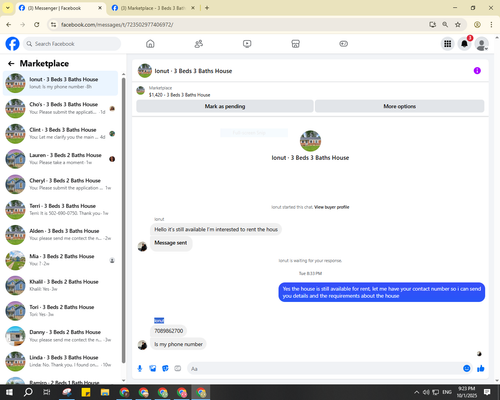This screenshot has height=400, width=500.
Task: Open the Chrome profile icon
Action: pos(477,24)
